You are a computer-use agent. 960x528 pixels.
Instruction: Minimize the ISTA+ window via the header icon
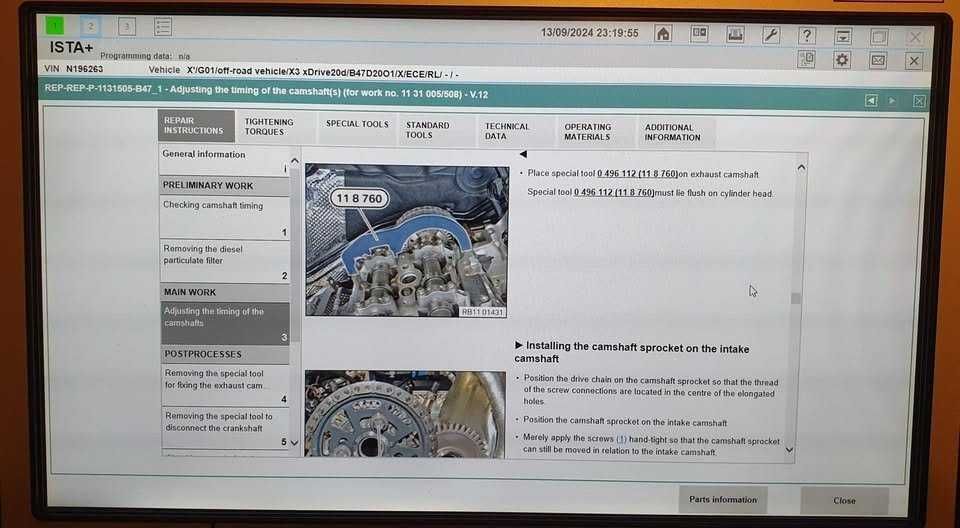tap(843, 36)
